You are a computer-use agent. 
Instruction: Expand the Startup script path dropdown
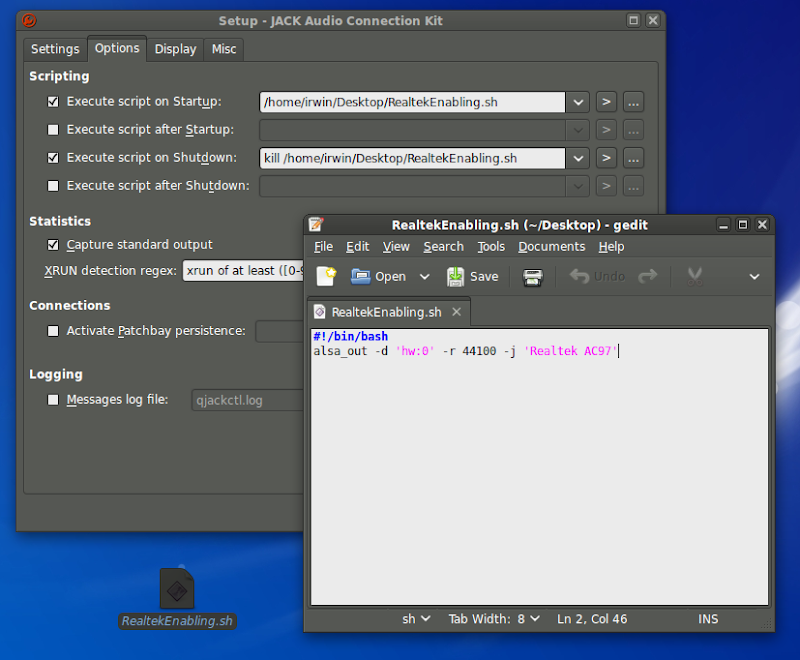pyautogui.click(x=578, y=102)
